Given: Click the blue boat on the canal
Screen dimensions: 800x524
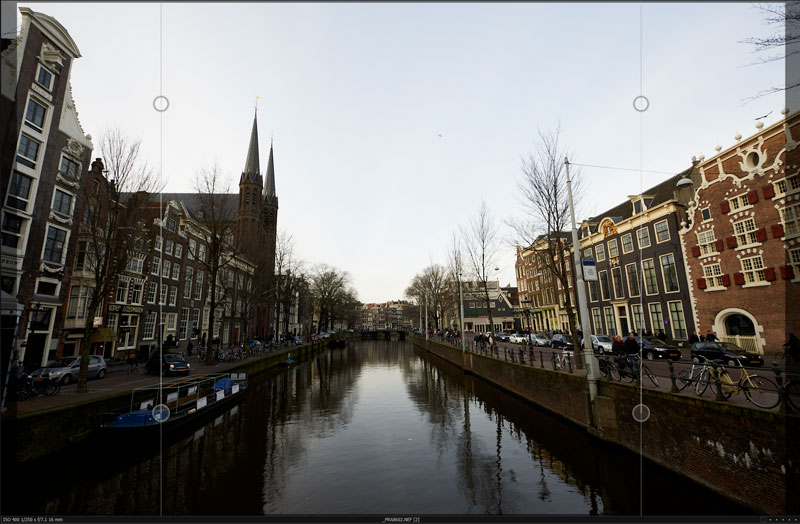Looking at the screenshot, I should (173, 401).
